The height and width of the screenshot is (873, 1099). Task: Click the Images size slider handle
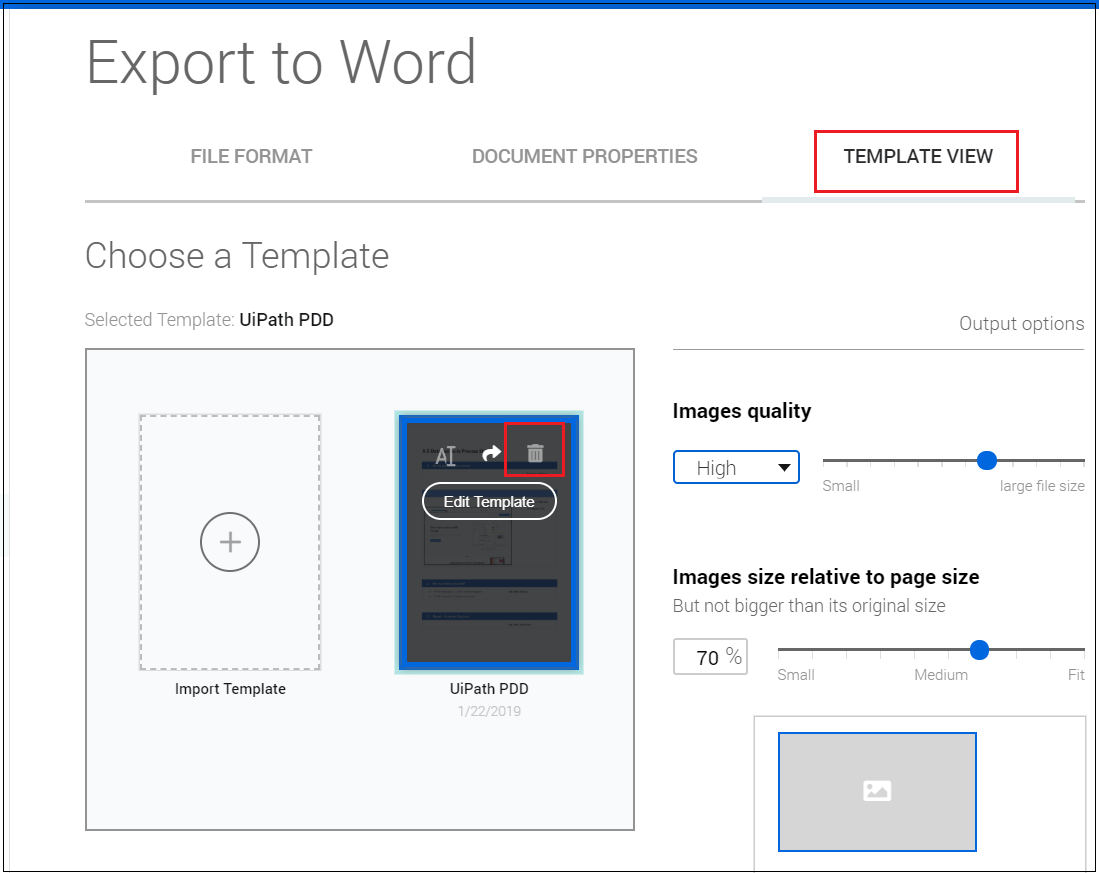pos(979,649)
